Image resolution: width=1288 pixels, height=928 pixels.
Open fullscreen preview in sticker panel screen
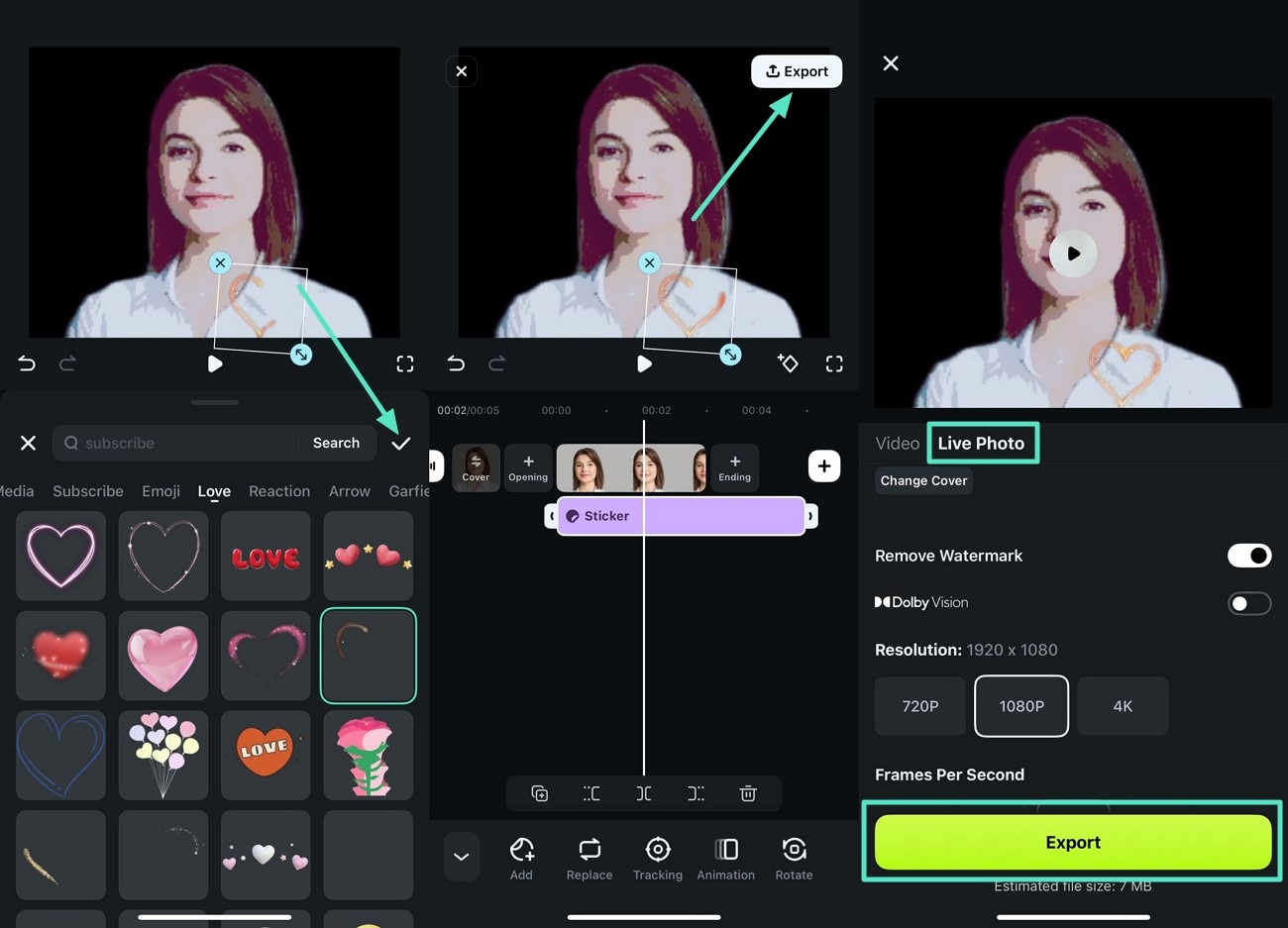click(405, 363)
